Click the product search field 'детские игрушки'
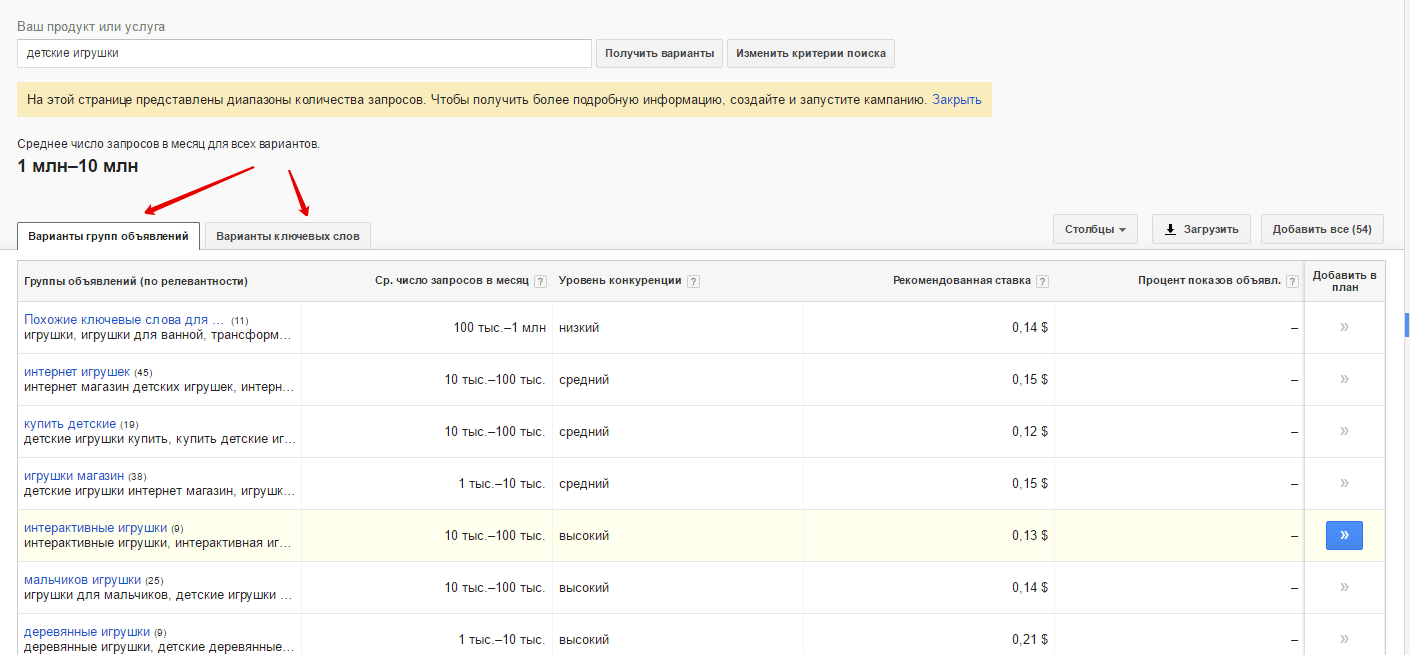Image resolution: width=1410 pixels, height=655 pixels. 304,54
